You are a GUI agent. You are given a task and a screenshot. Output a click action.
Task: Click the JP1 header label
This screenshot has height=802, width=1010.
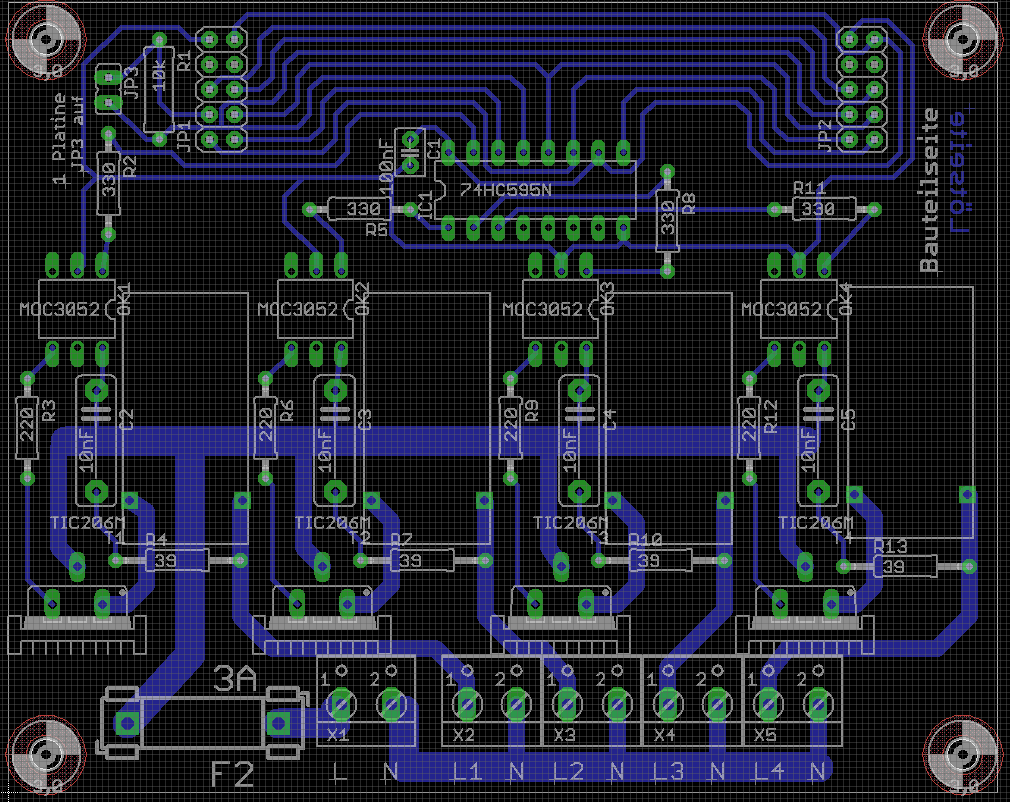(x=184, y=138)
